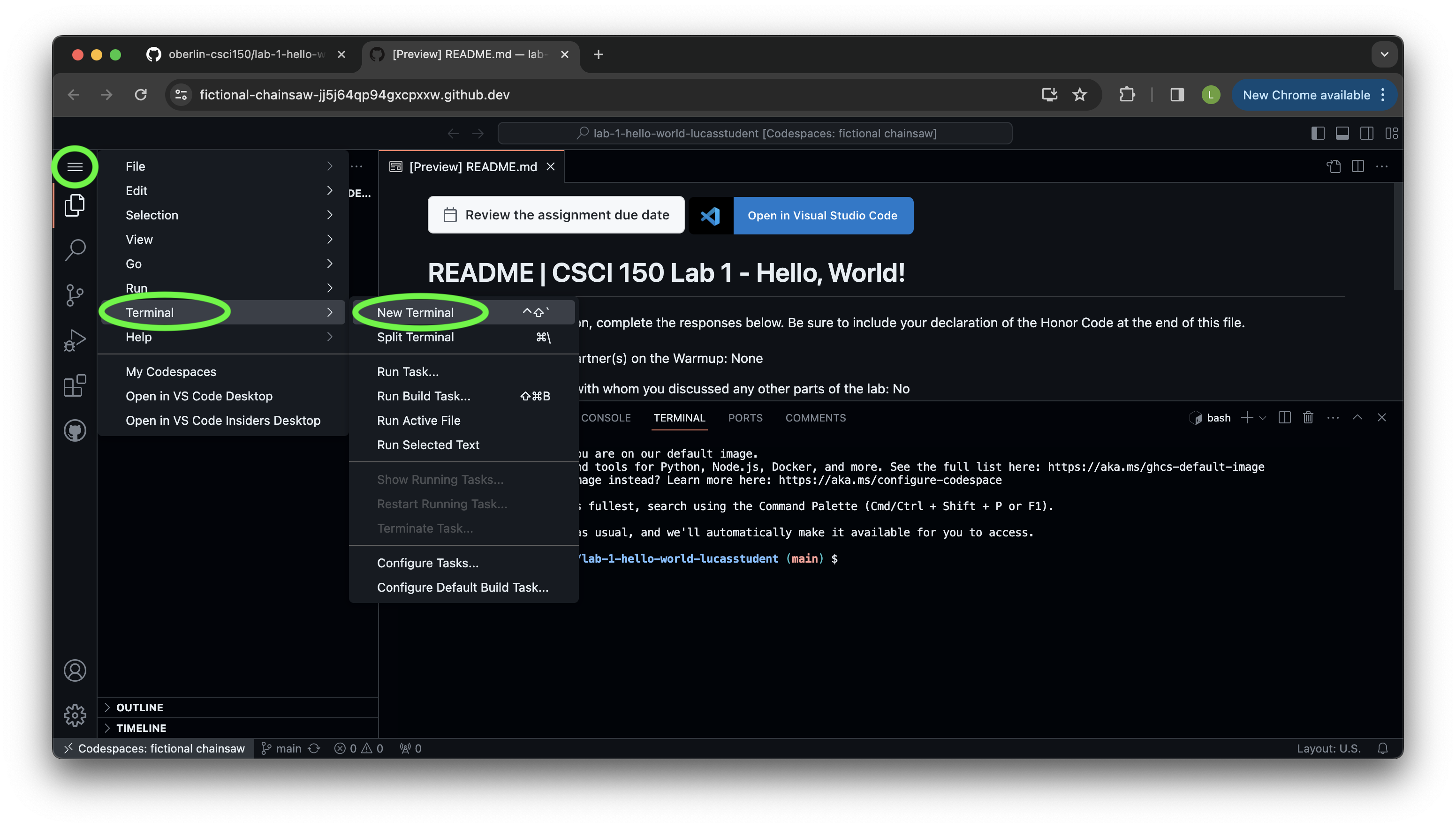1456x828 pixels.
Task: Choose New Terminal from the submenu
Action: tap(463, 312)
